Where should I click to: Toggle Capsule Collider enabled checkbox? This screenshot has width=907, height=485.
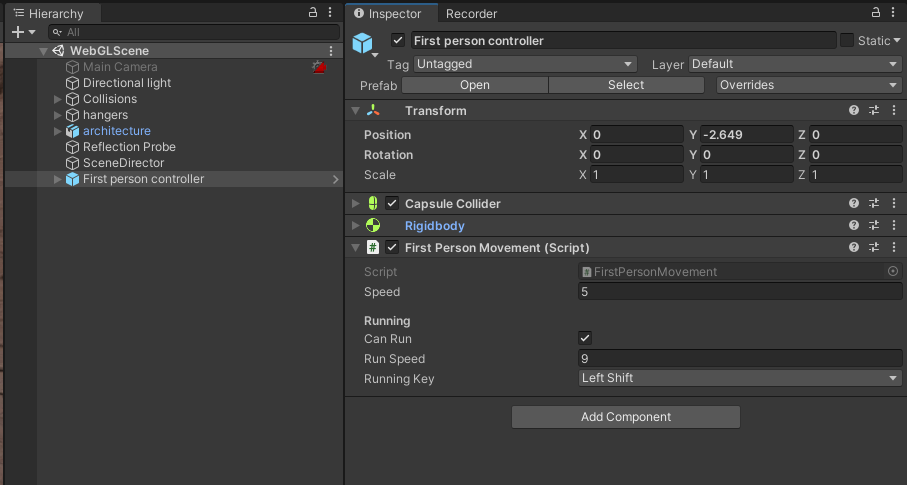(x=392, y=203)
